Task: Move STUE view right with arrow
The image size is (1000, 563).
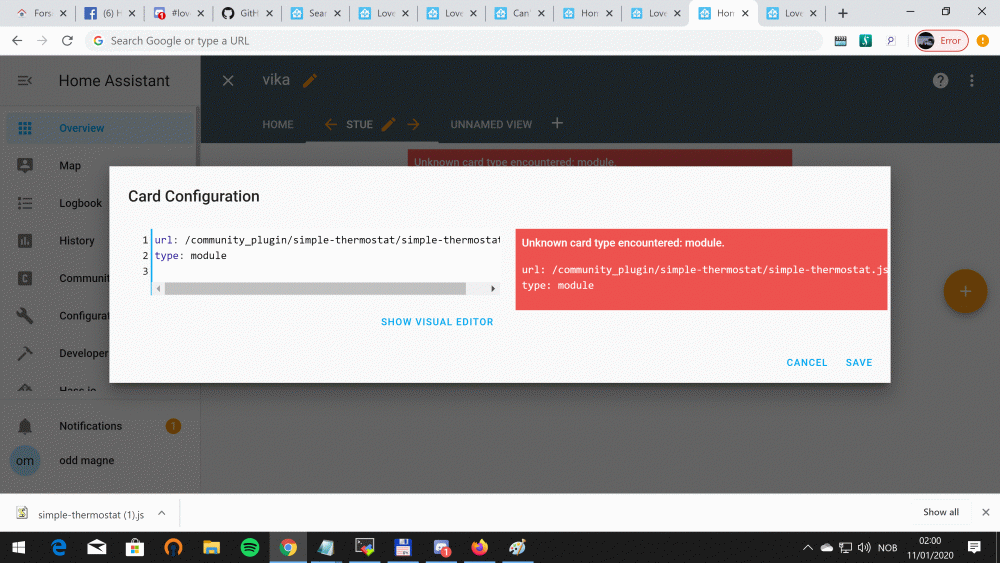Action: pyautogui.click(x=413, y=125)
